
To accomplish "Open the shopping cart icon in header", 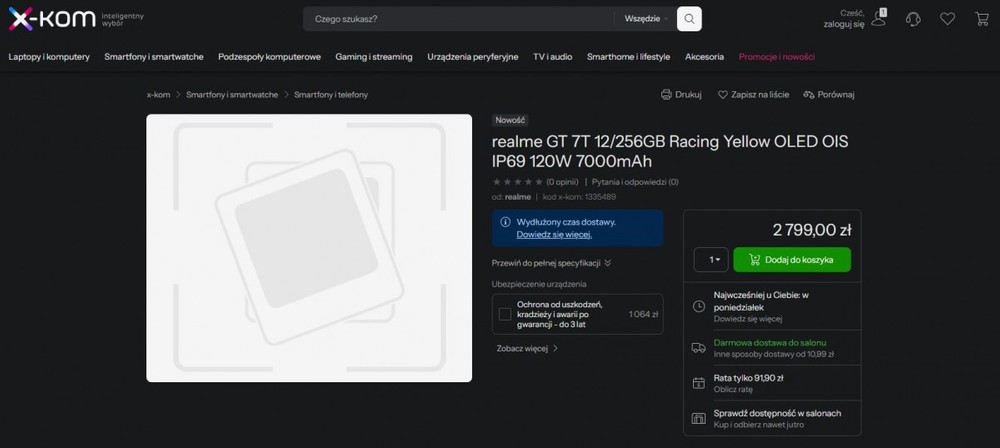I will coord(981,19).
